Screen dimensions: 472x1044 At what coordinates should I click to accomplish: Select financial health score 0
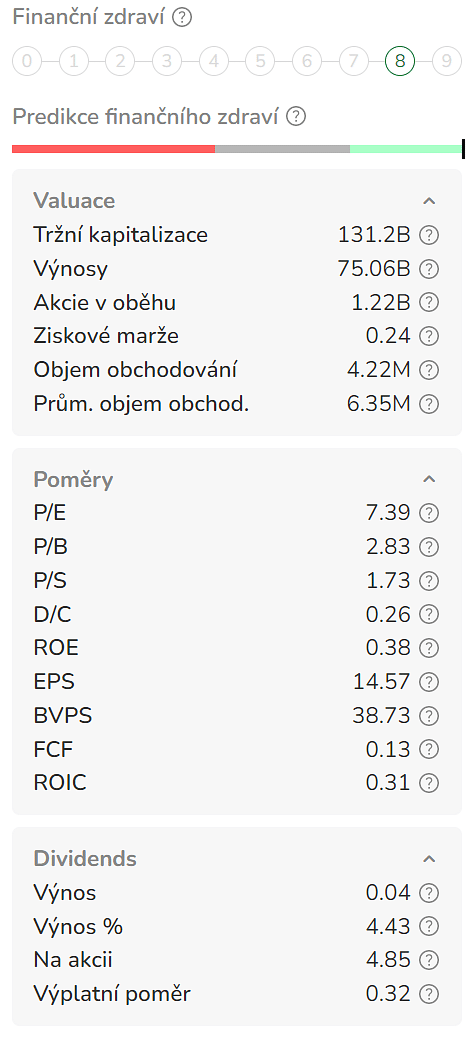pyautogui.click(x=27, y=62)
